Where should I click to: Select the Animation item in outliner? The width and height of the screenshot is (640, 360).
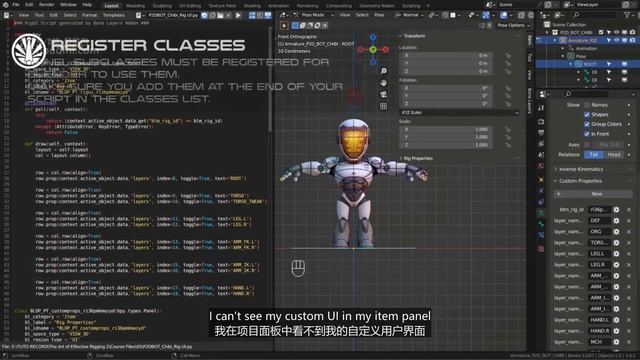(x=587, y=48)
